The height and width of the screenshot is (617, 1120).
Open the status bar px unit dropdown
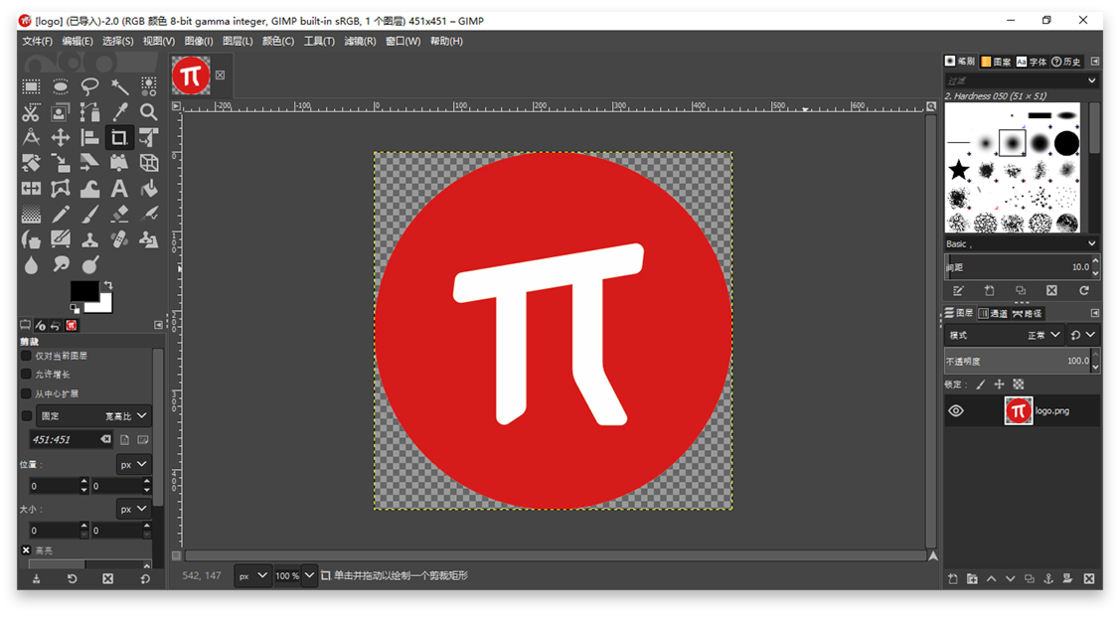(253, 576)
